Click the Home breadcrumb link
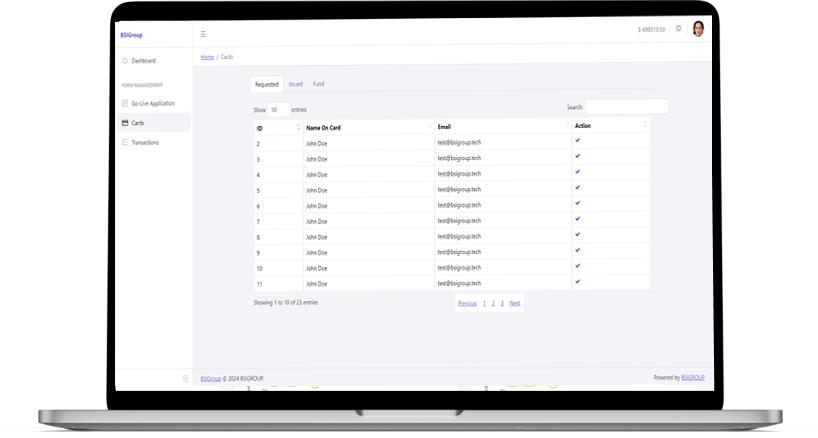 click(x=207, y=57)
